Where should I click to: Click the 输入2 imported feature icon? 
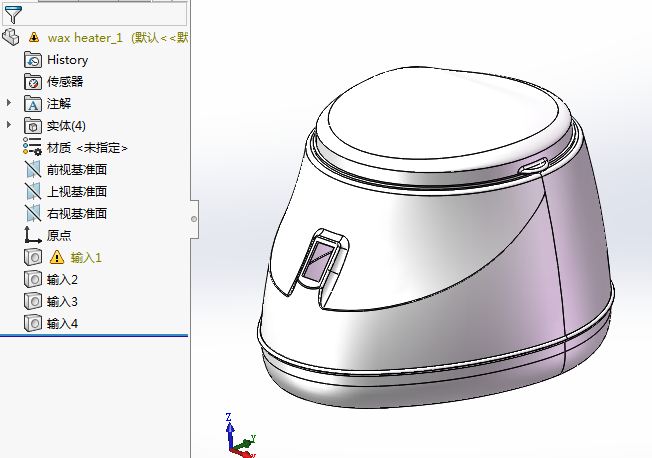pyautogui.click(x=33, y=279)
